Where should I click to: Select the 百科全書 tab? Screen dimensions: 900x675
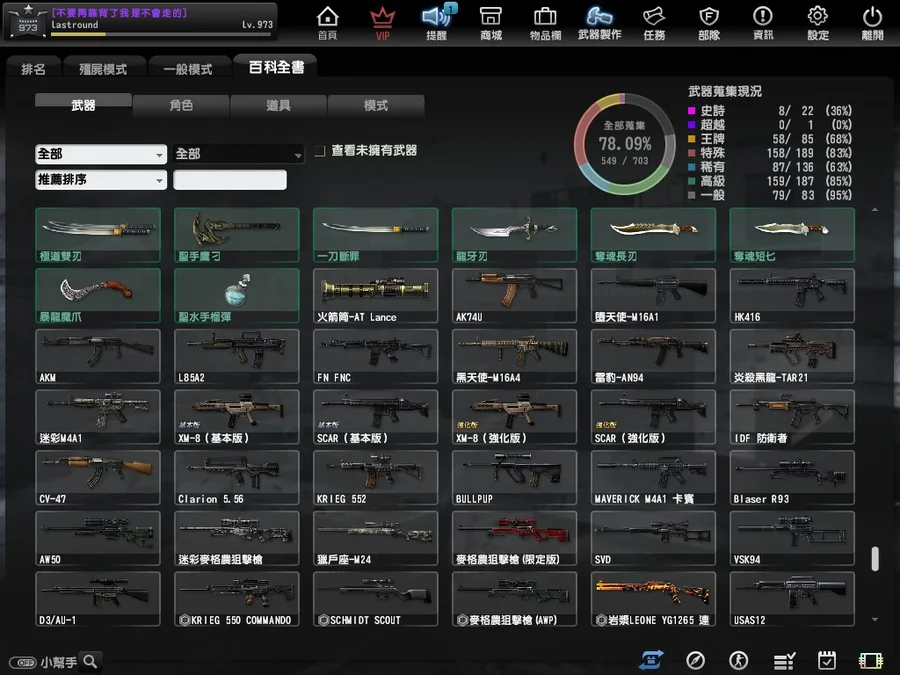pyautogui.click(x=276, y=67)
